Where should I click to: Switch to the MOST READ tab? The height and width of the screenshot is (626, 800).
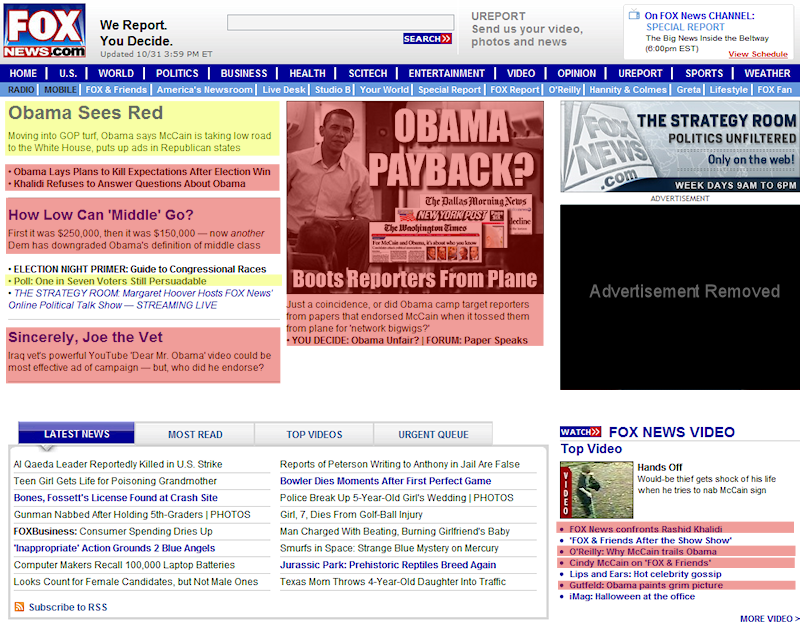(x=195, y=434)
